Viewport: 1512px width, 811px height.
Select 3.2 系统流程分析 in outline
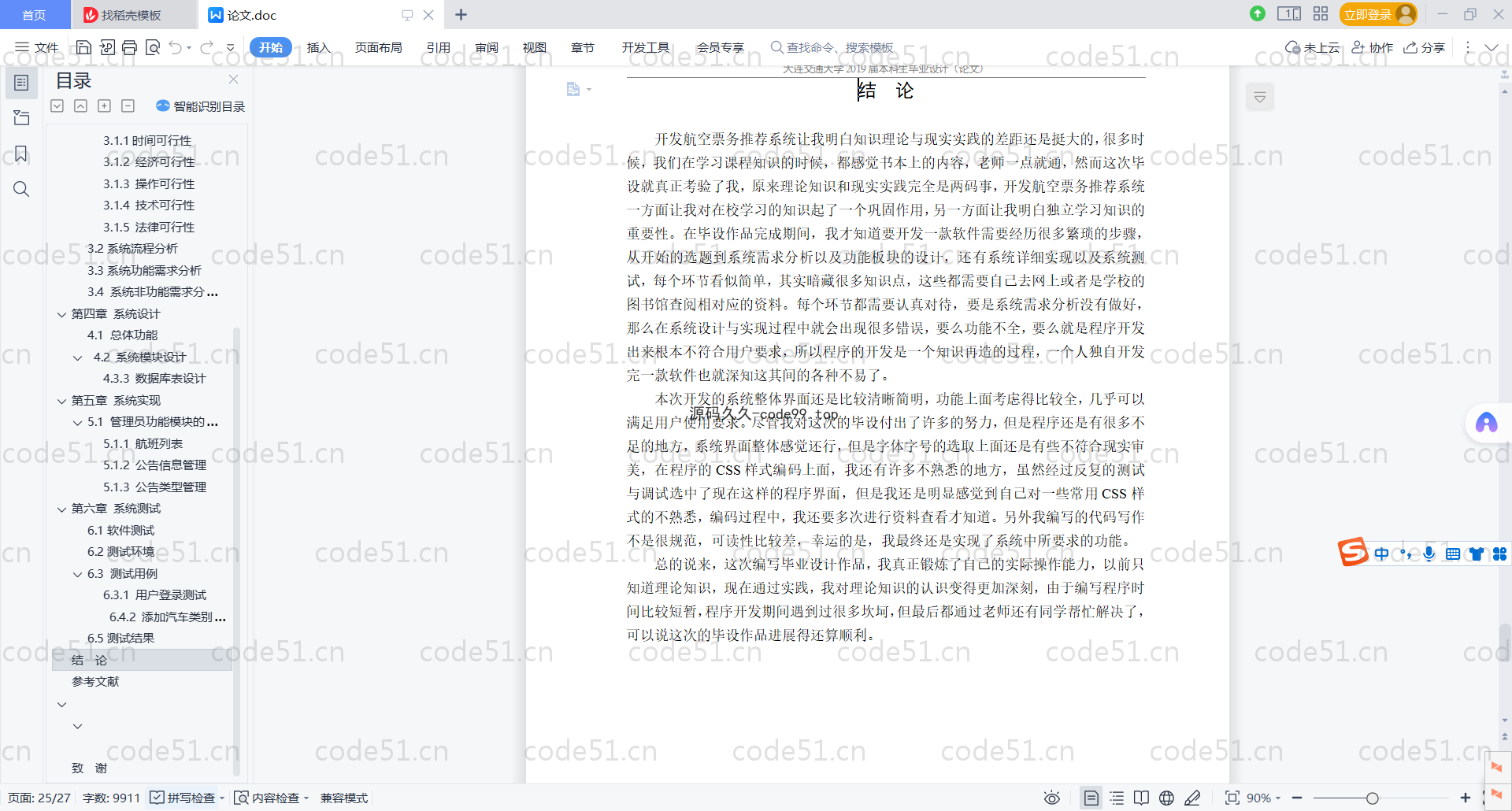pos(132,249)
